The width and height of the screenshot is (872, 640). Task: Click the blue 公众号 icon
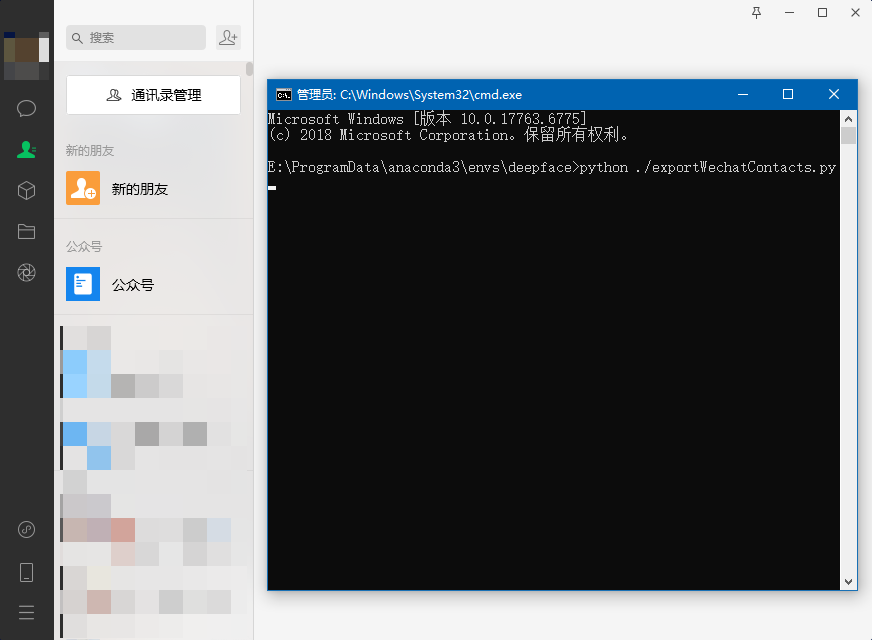(x=83, y=284)
